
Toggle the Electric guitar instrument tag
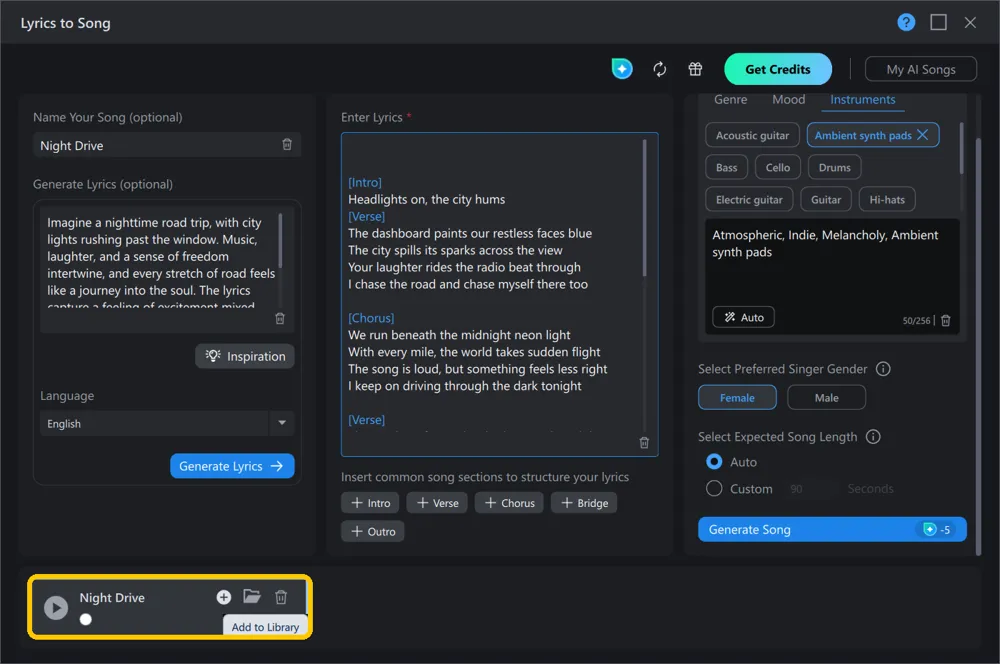(749, 200)
